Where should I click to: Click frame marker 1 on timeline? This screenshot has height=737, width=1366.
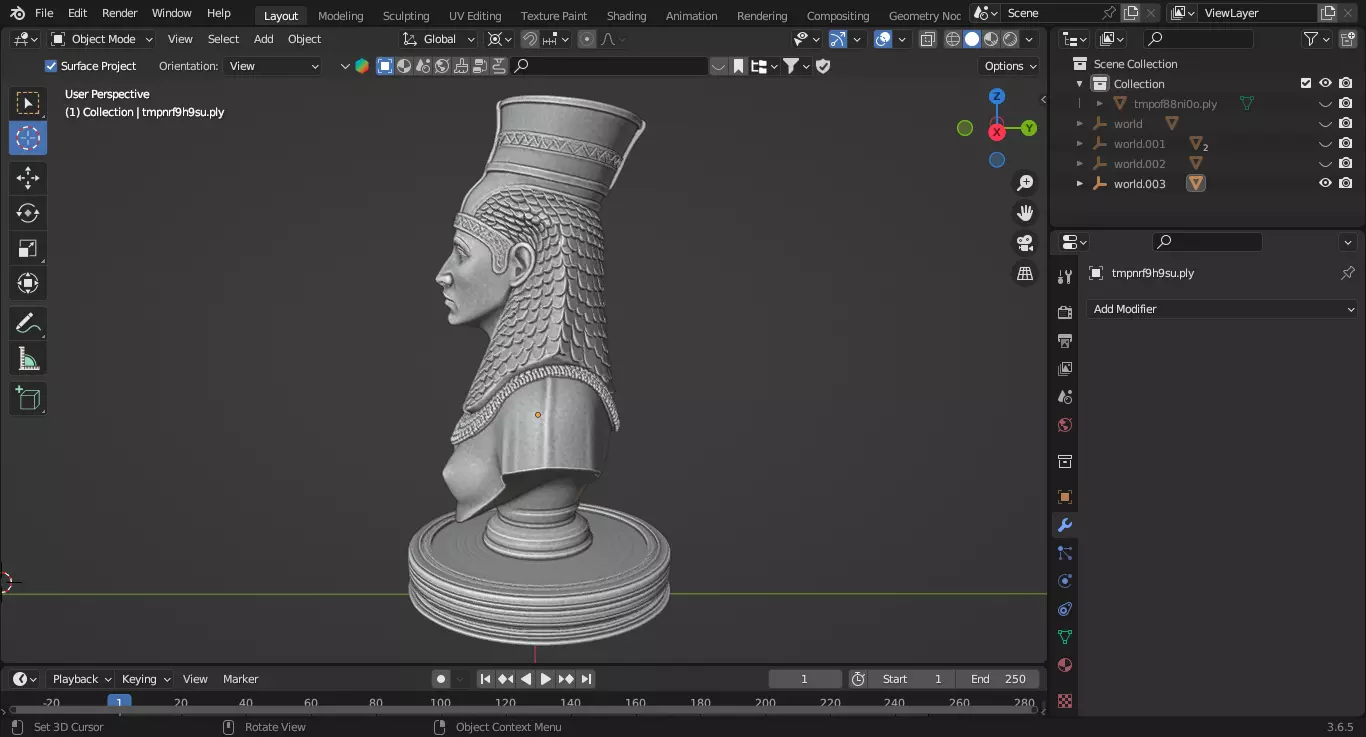coord(120,703)
